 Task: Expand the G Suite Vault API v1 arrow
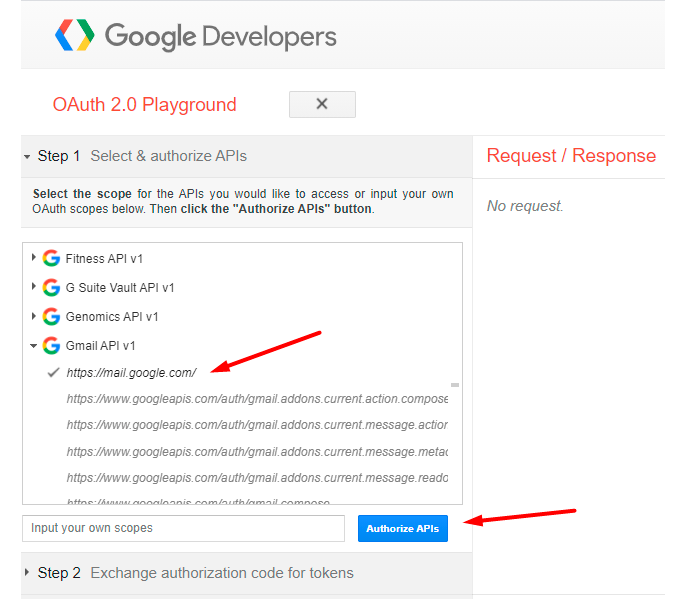click(x=33, y=287)
